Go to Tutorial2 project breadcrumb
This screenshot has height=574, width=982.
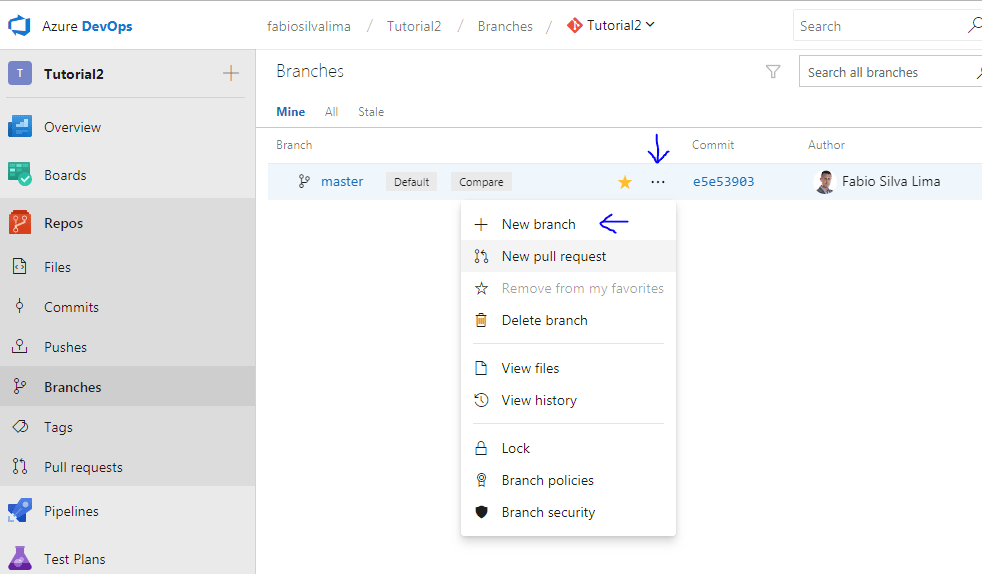414,26
